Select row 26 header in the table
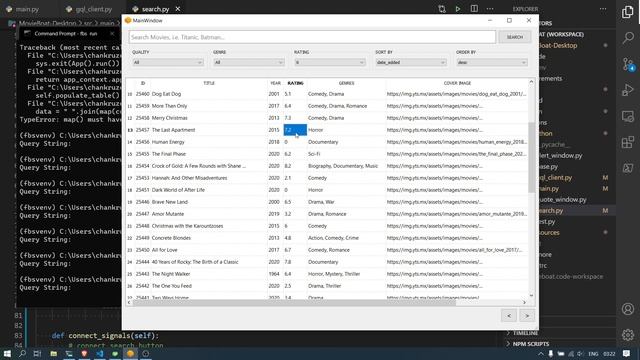The width and height of the screenshot is (640, 360). 130,286
